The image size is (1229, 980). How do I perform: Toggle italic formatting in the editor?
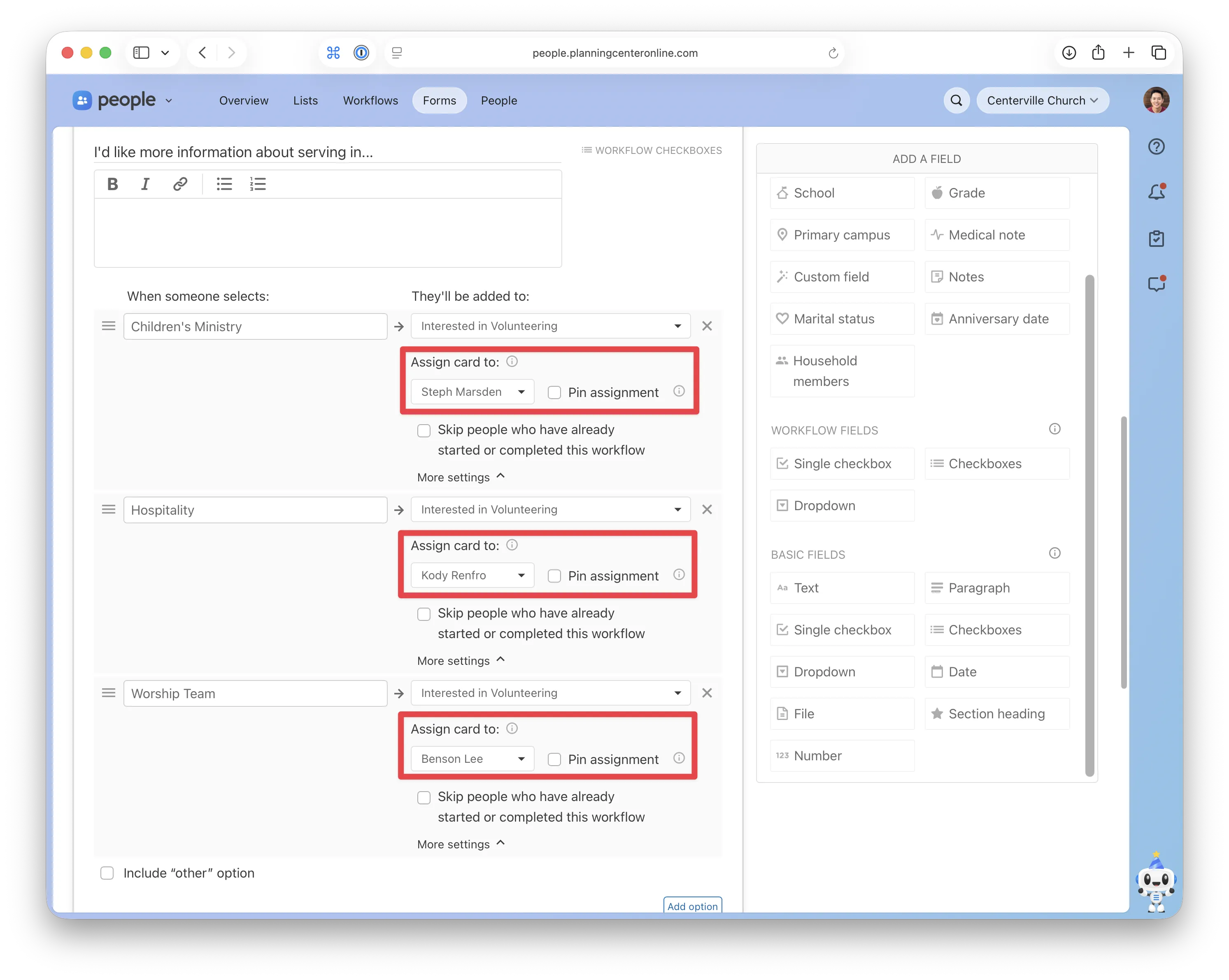pos(145,184)
